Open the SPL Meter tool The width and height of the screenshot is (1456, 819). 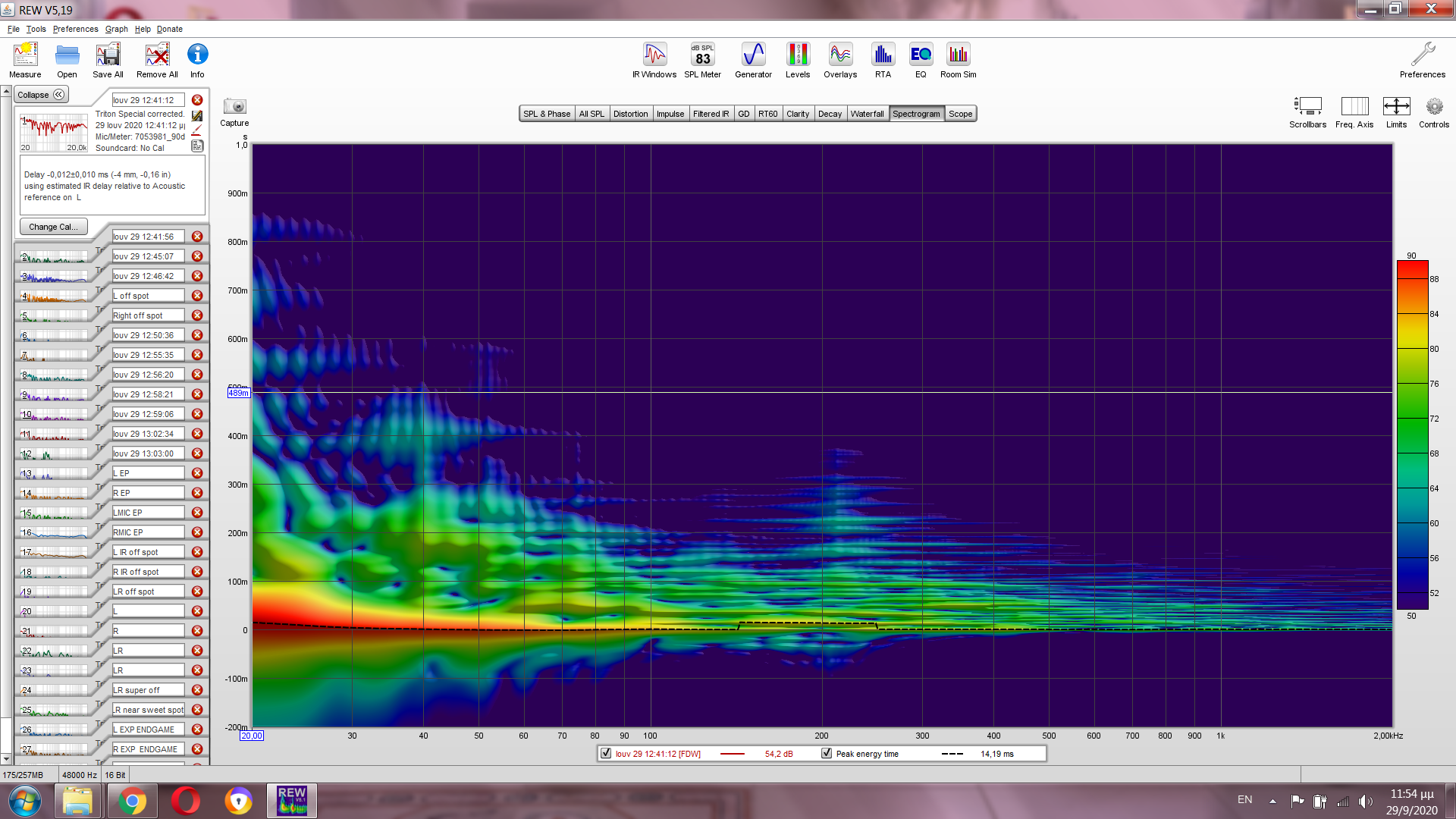click(702, 61)
